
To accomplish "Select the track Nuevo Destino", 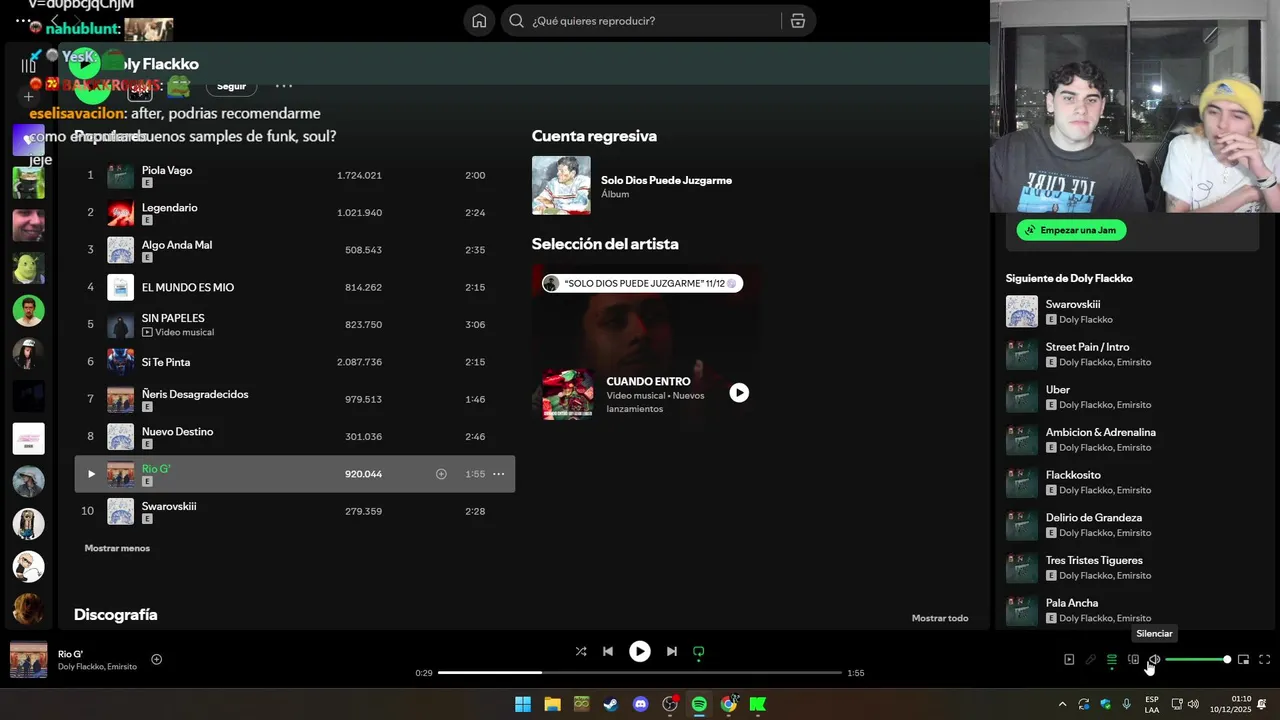I will [x=294, y=437].
